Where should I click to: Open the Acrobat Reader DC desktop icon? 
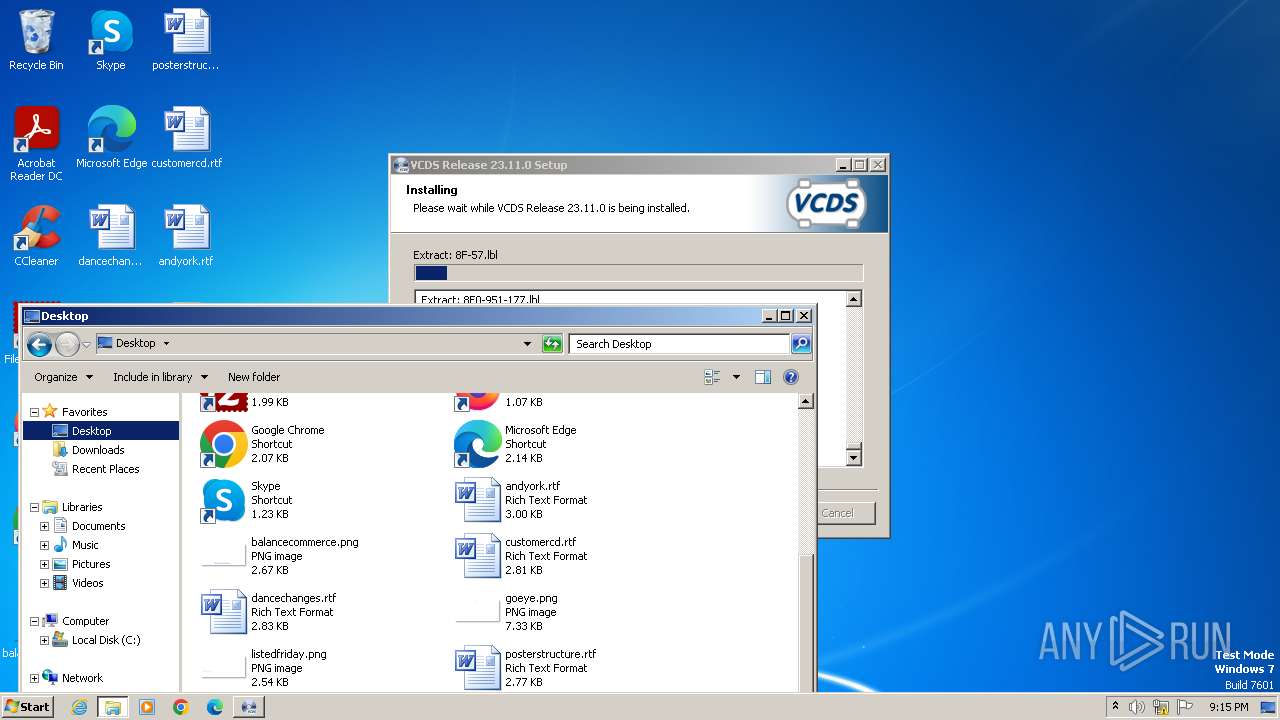pos(36,143)
